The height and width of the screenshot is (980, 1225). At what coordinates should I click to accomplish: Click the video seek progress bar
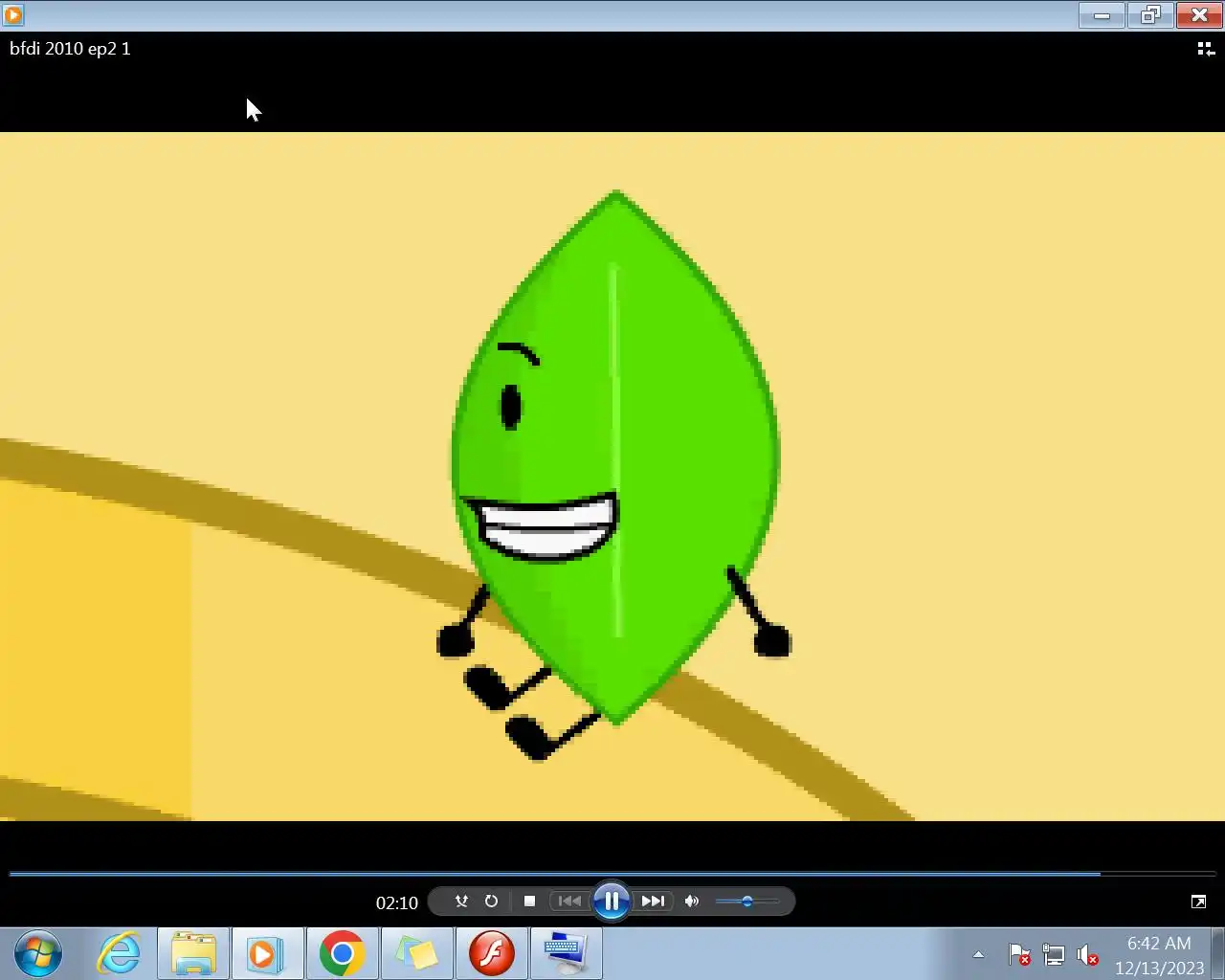[x=612, y=874]
